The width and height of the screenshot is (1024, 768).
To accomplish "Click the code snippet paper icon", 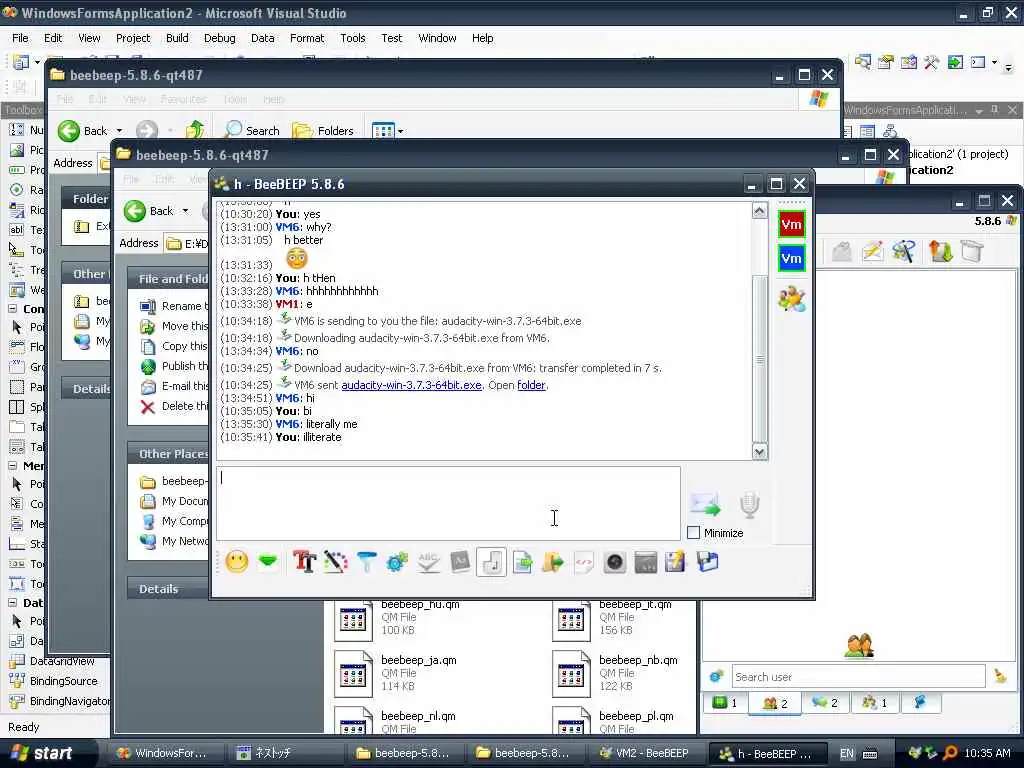I will 583,562.
